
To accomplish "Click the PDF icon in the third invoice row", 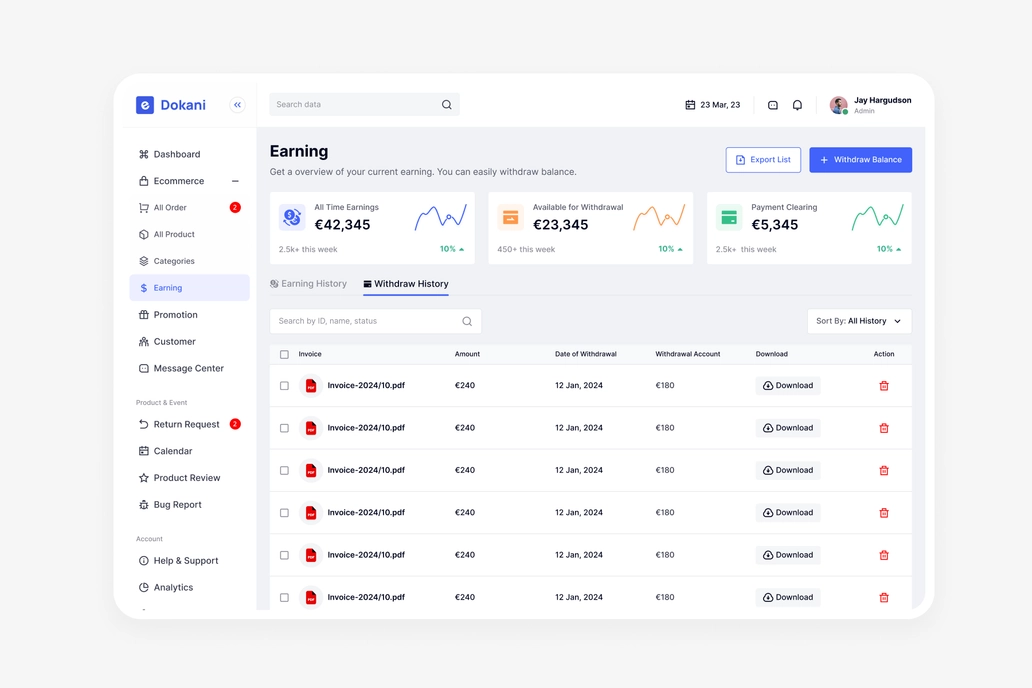I will (x=311, y=470).
